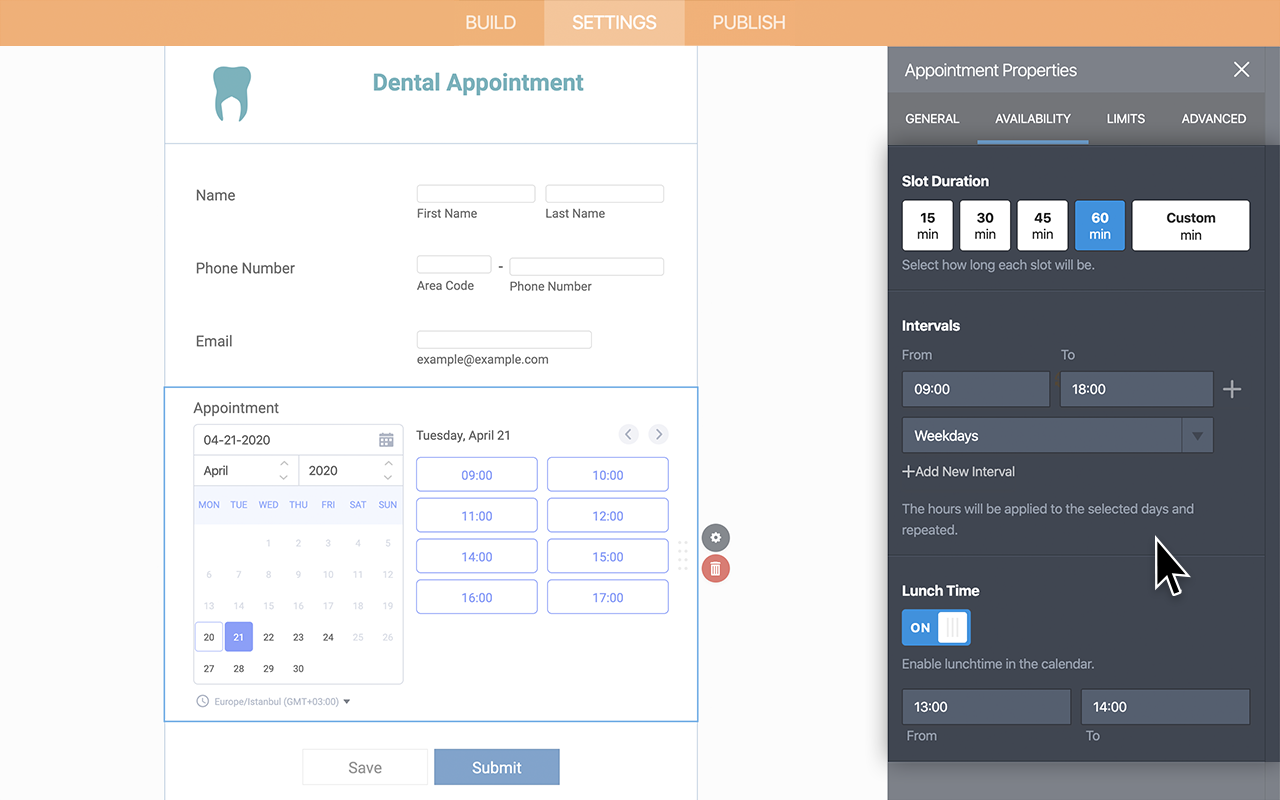
Task: Go to next day with right arrow
Action: [x=658, y=434]
